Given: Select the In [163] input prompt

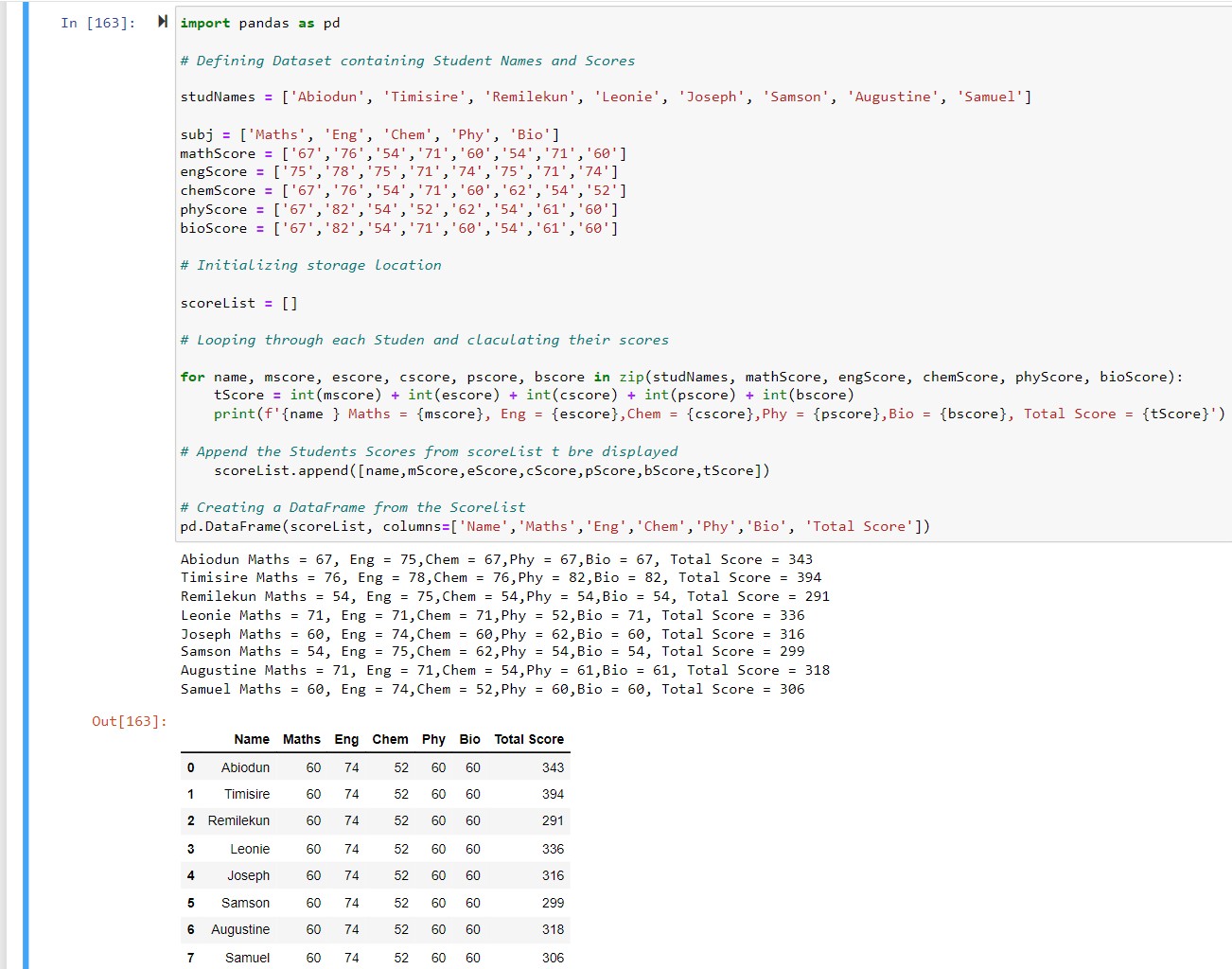Looking at the screenshot, I should pos(98,23).
